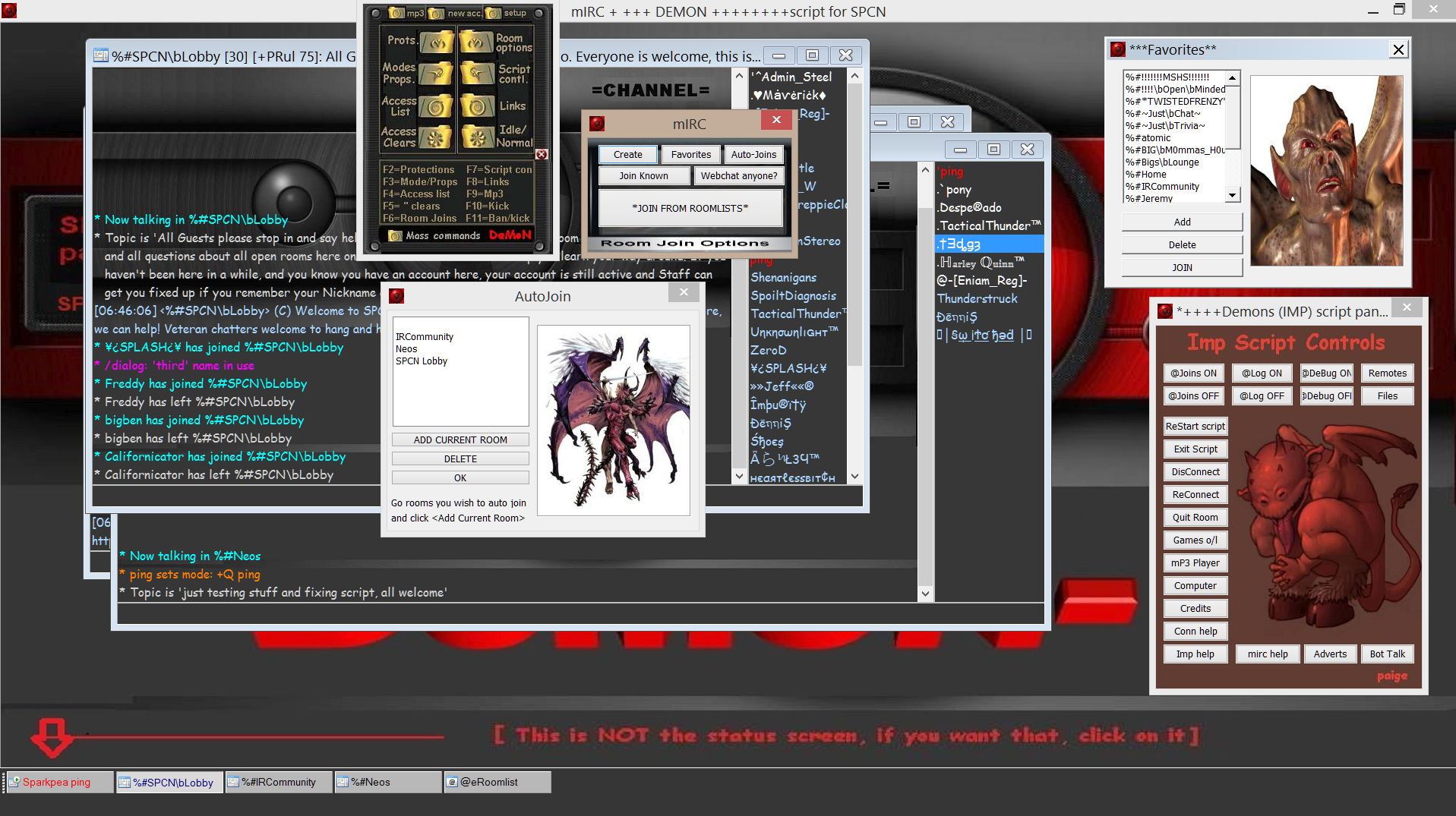1456x816 pixels.
Task: Close the DeMoN panel with red X
Action: [542, 154]
